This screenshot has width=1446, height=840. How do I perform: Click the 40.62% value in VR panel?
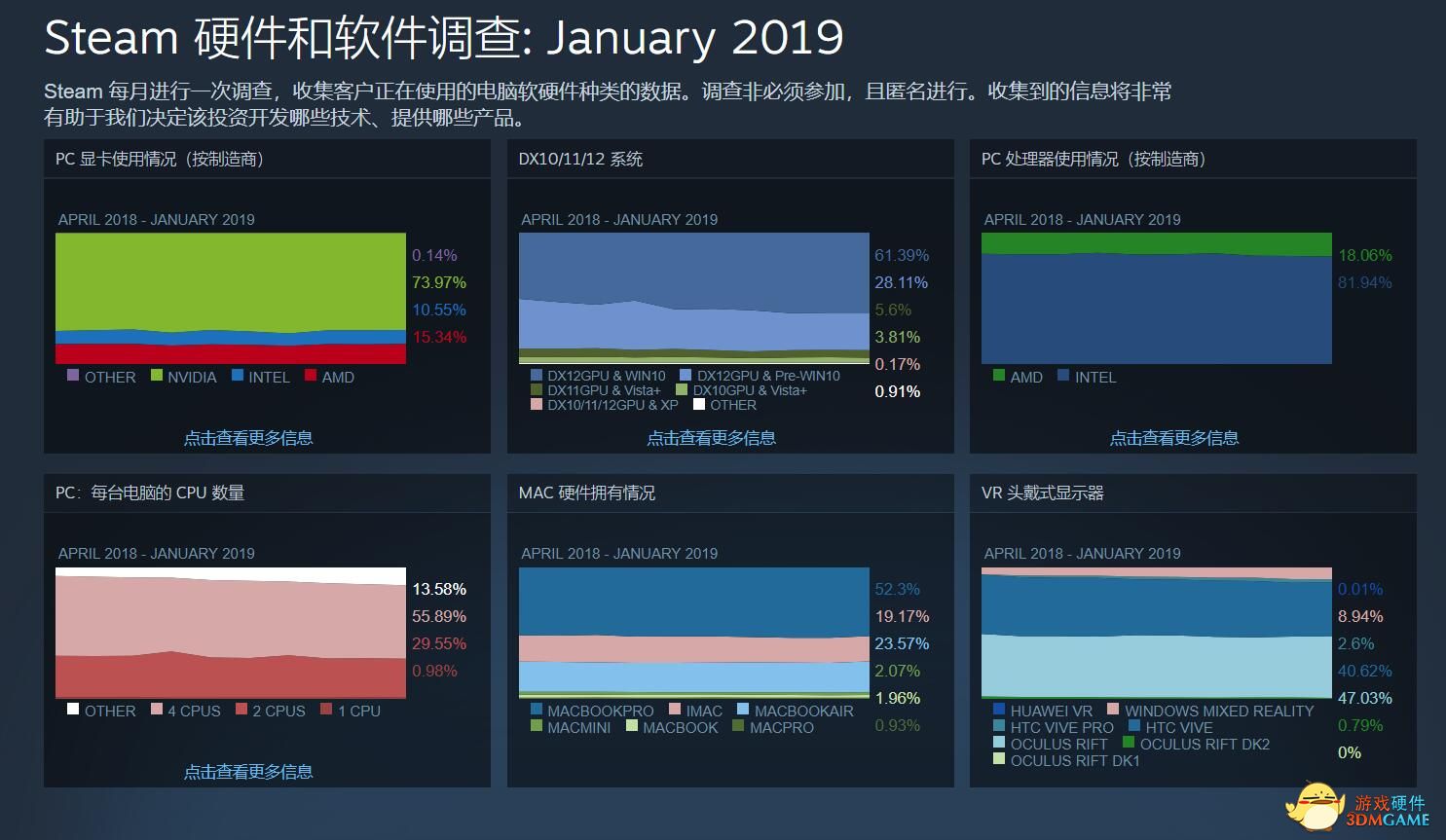(1365, 671)
